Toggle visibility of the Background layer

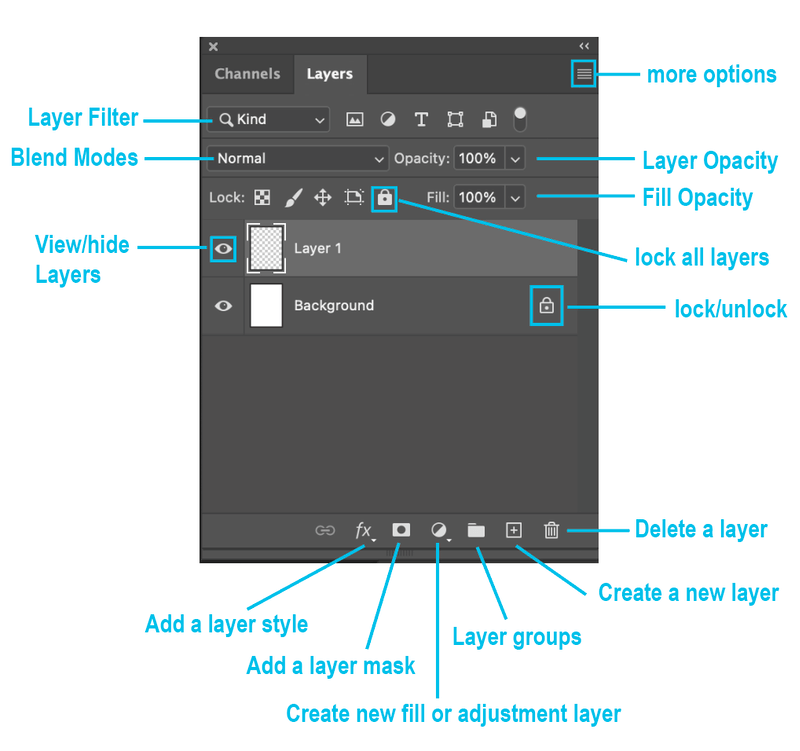click(x=222, y=305)
